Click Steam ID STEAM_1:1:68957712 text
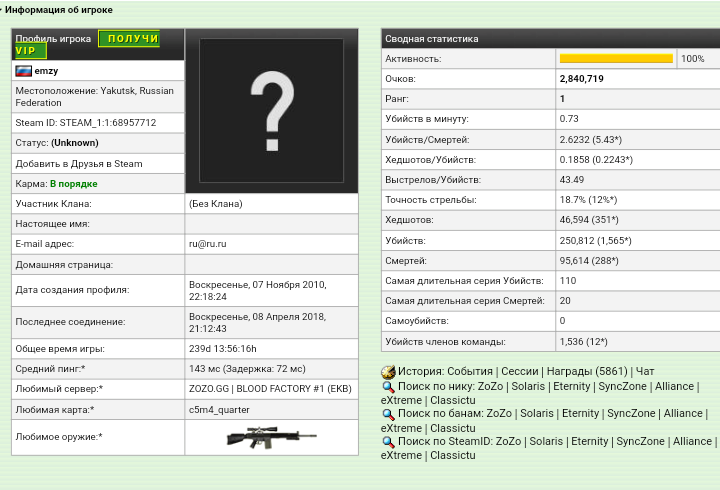The height and width of the screenshot is (490, 720). tap(86, 123)
